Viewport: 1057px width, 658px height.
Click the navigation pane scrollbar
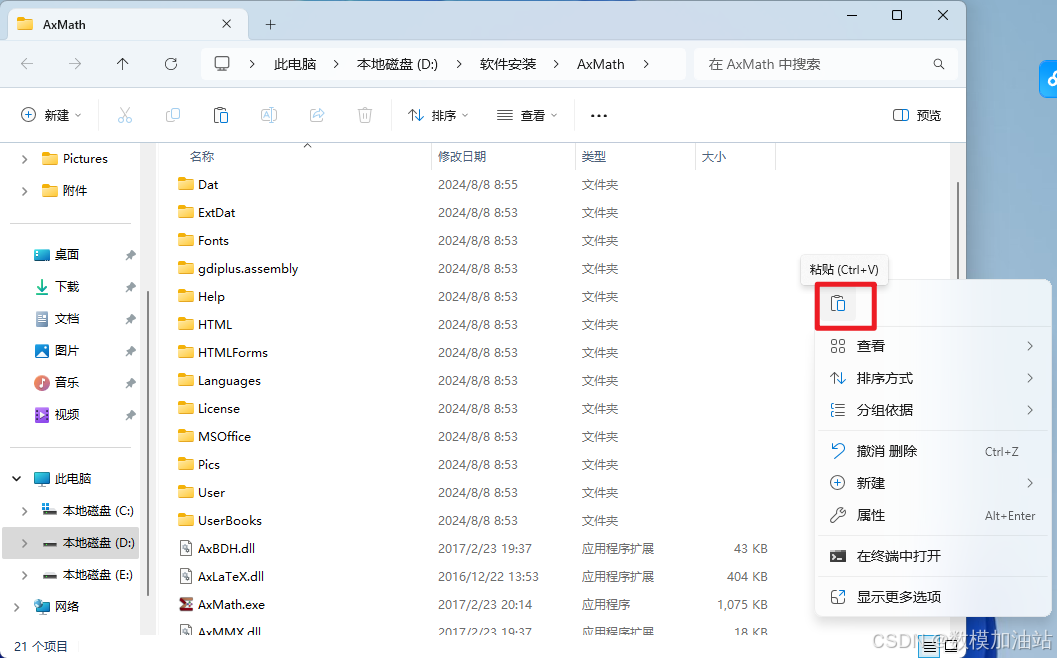[148, 442]
